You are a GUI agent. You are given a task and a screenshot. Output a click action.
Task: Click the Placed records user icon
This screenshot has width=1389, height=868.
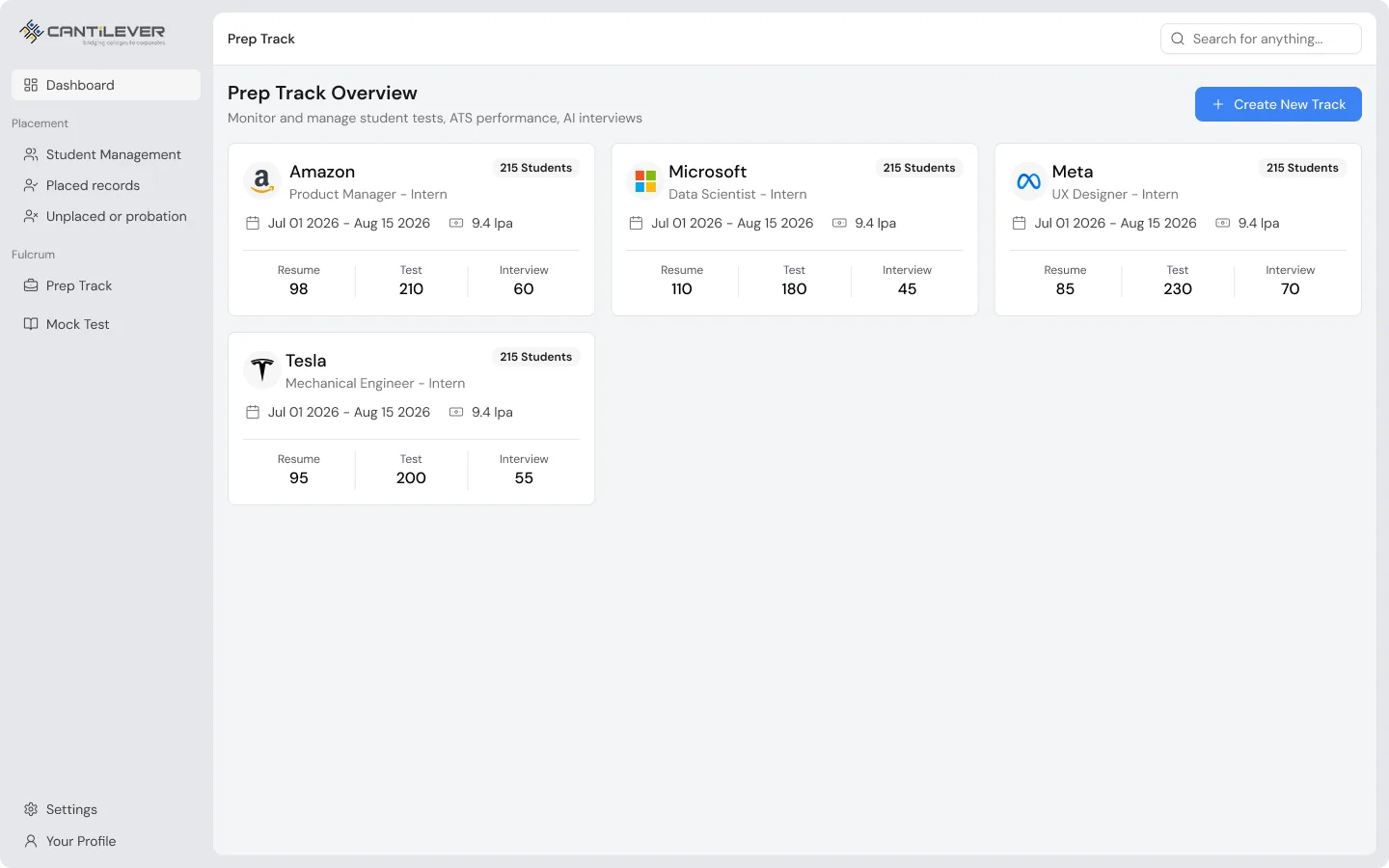[x=31, y=185]
